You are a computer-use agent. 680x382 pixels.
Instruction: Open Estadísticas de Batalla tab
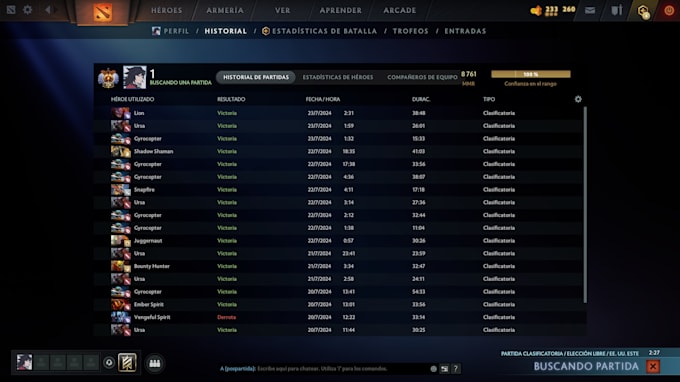pos(320,31)
